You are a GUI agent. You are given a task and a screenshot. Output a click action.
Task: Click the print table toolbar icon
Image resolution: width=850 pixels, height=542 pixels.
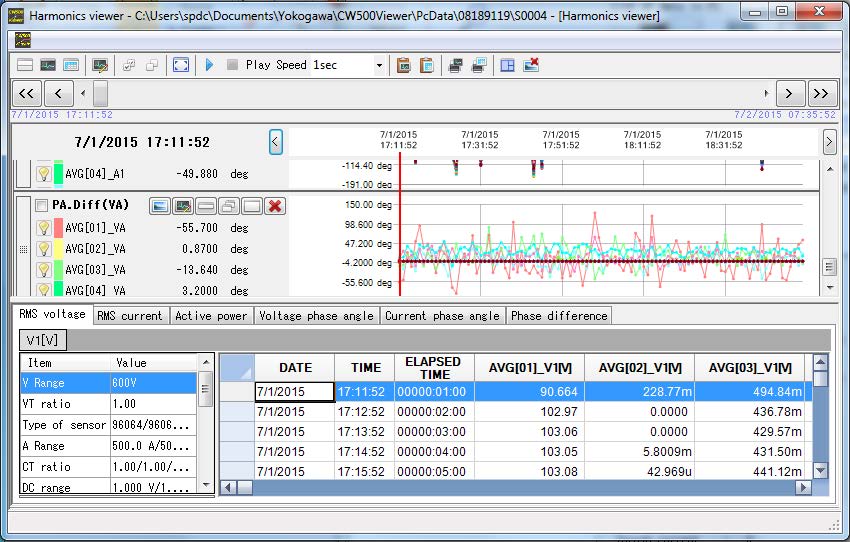[x=479, y=66]
